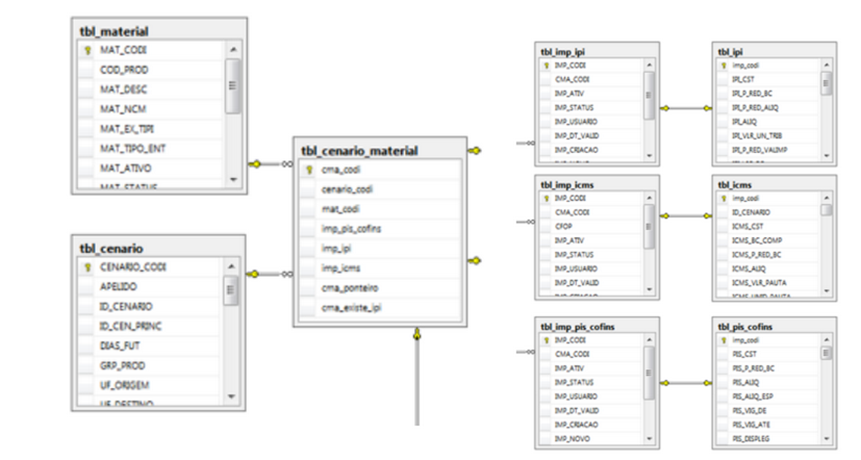This screenshot has width=861, height=460.
Task: Click tbl_ipi scroll up arrow
Action: coord(826,65)
